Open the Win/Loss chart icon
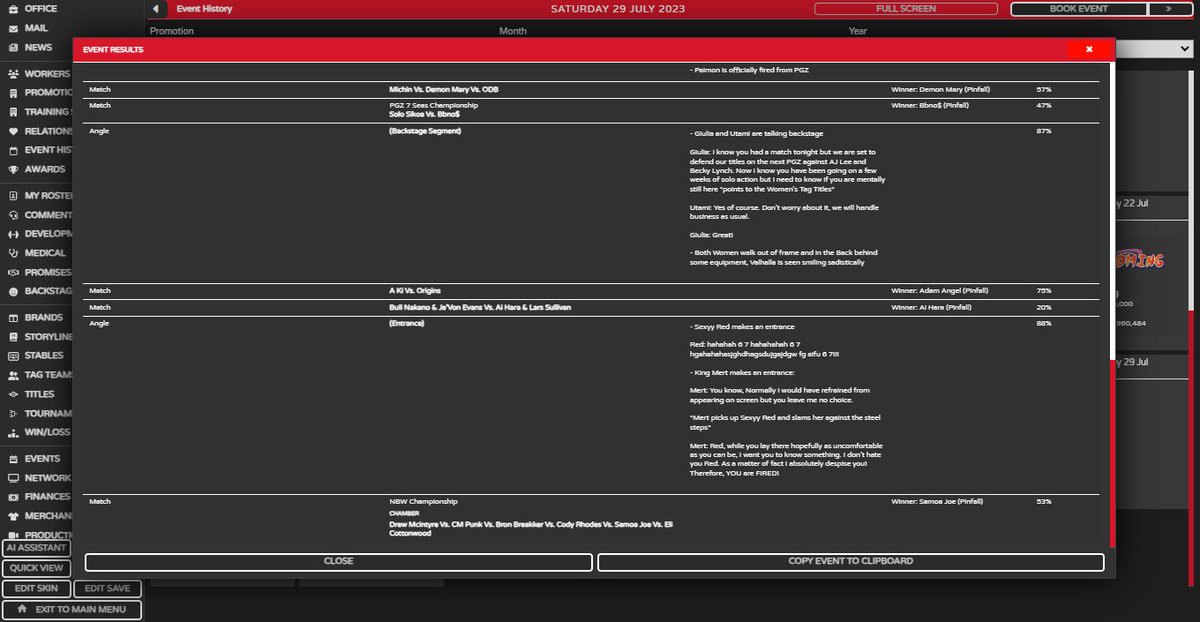The height and width of the screenshot is (622, 1200). point(14,434)
